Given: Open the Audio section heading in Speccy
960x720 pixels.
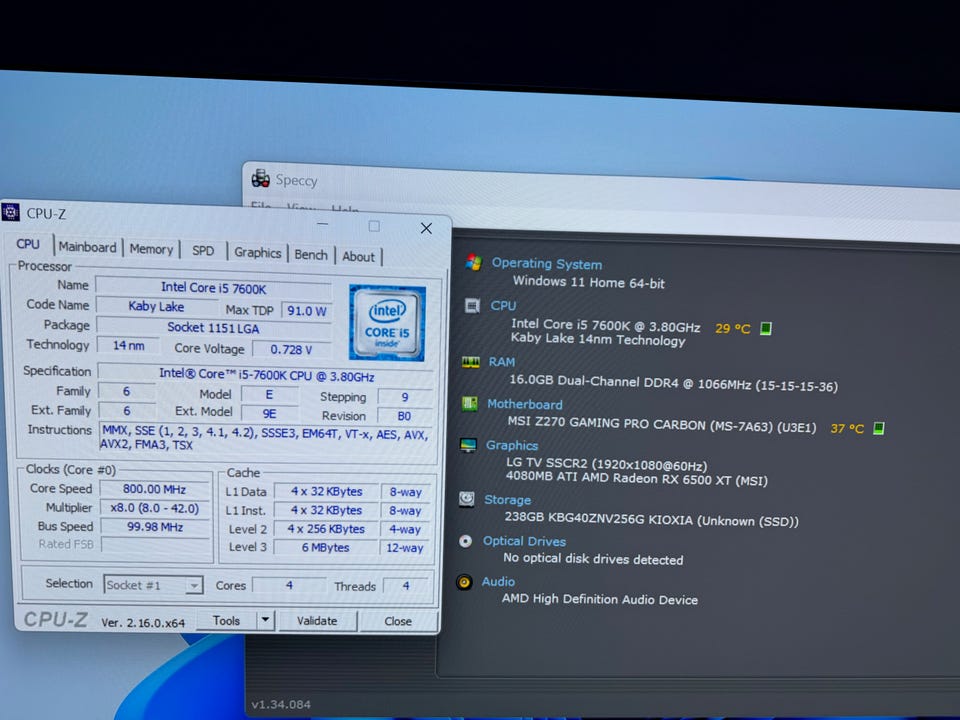Looking at the screenshot, I should point(498,582).
